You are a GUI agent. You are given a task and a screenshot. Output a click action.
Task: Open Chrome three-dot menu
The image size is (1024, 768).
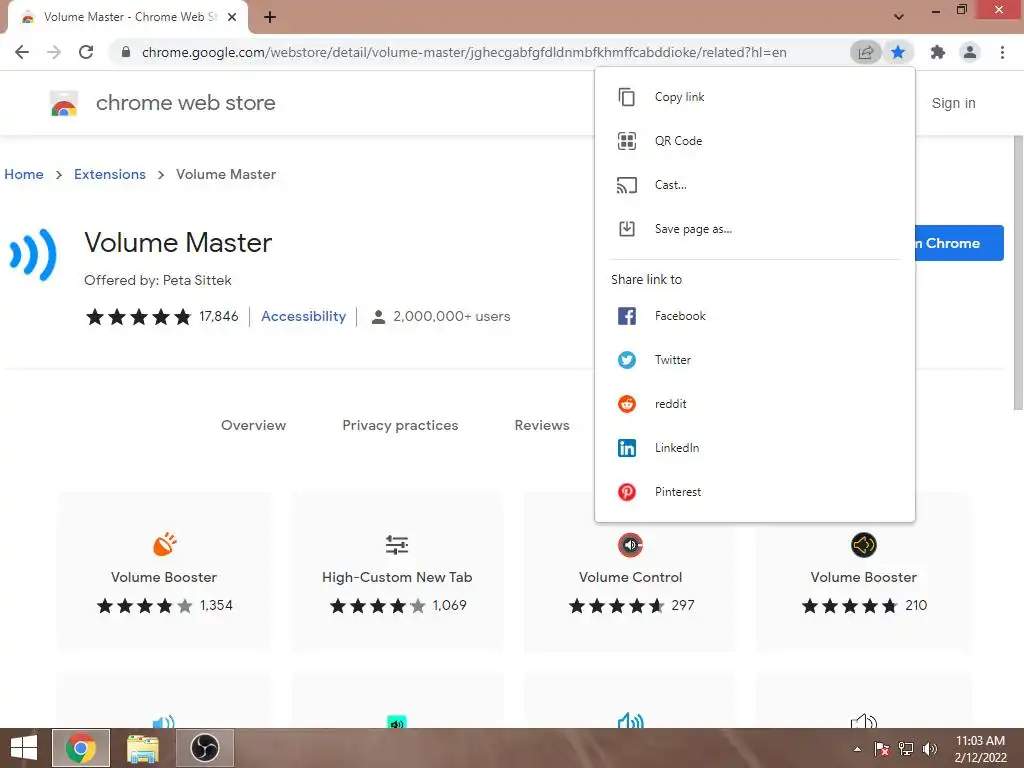click(x=1002, y=52)
